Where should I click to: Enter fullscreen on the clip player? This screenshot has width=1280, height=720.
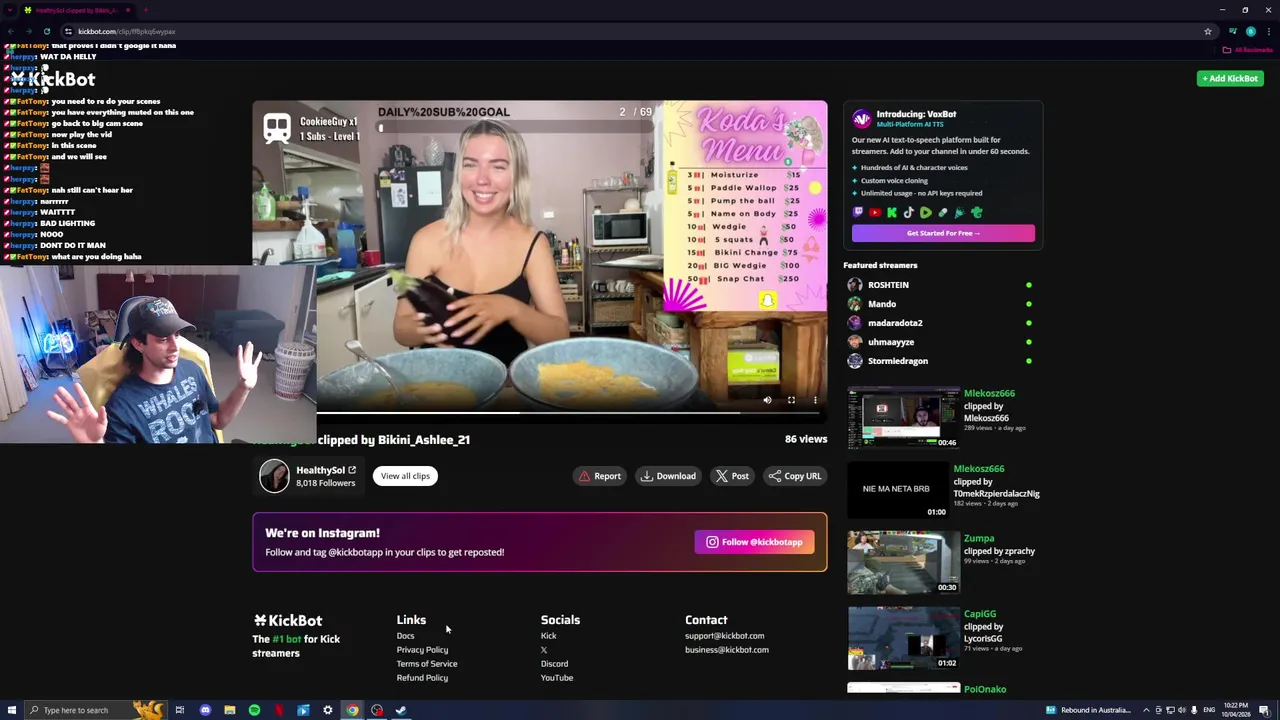pyautogui.click(x=791, y=400)
